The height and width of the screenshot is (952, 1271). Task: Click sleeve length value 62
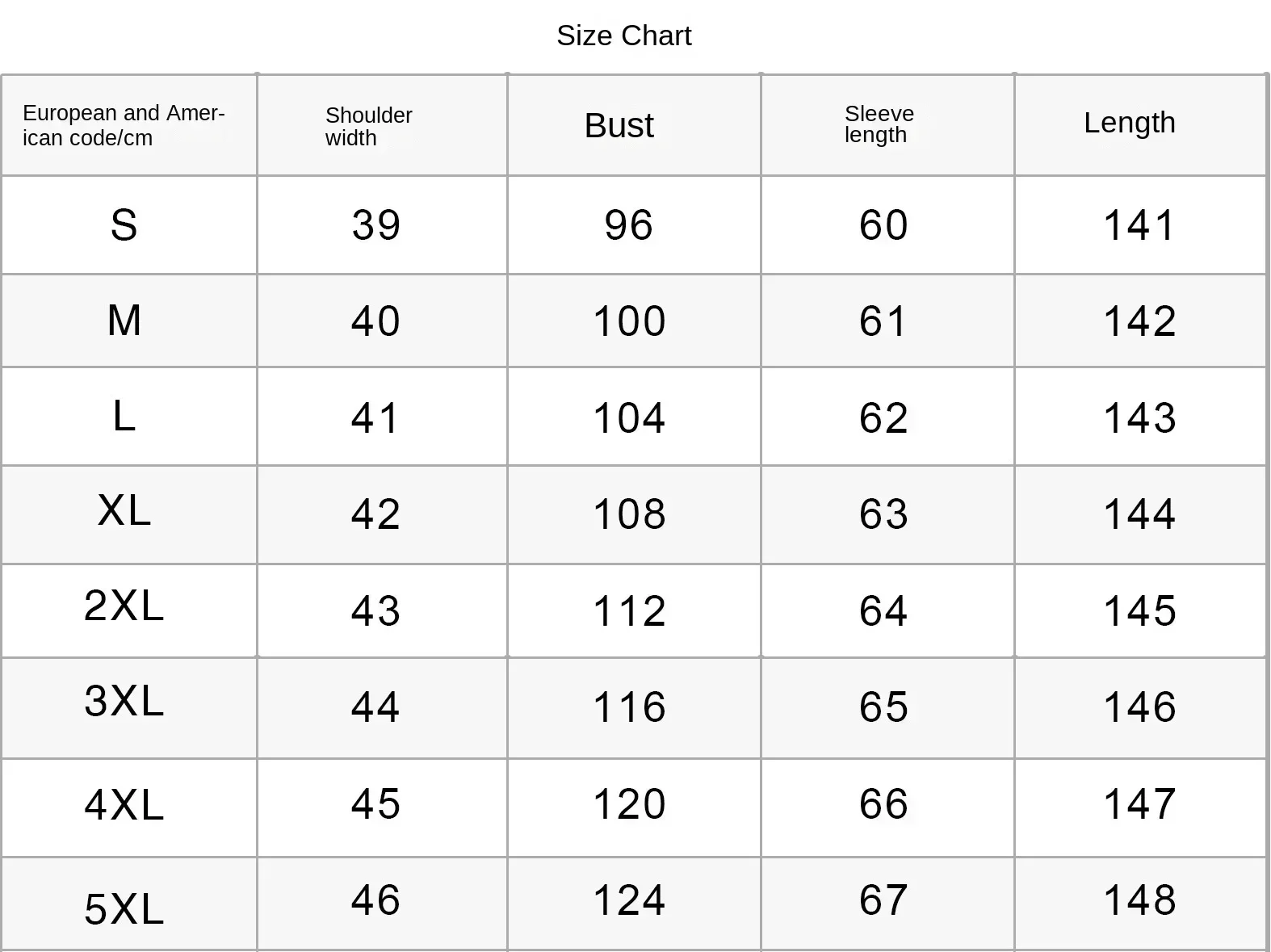(x=883, y=418)
